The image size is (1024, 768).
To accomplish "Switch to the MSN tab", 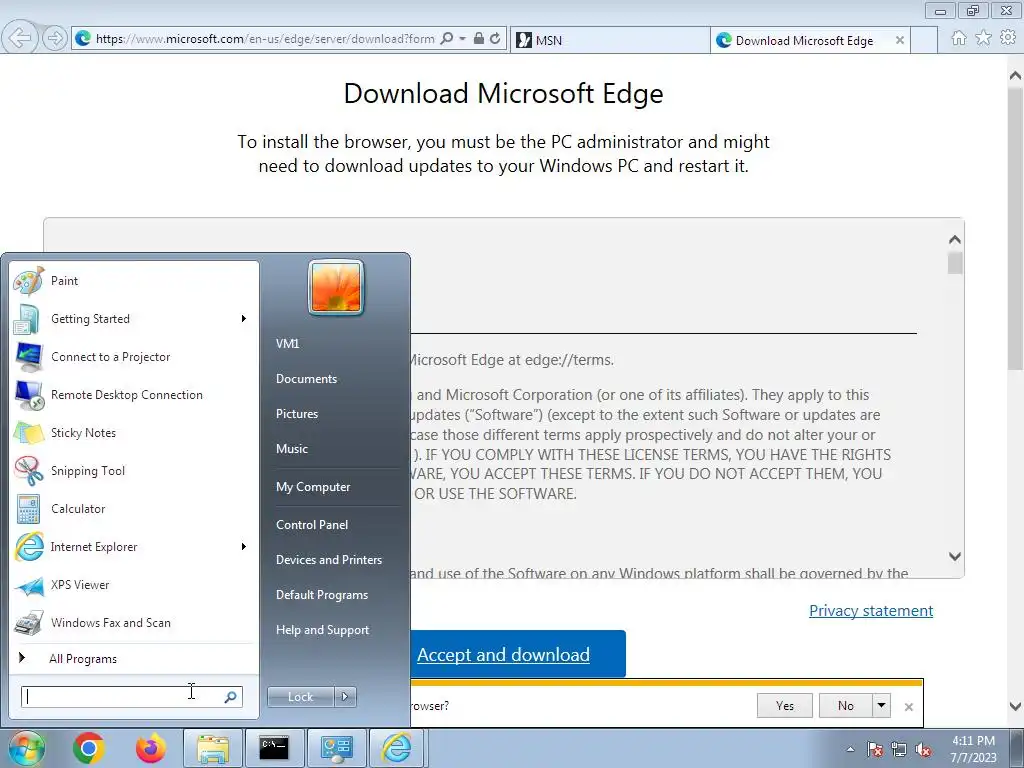I will (610, 40).
